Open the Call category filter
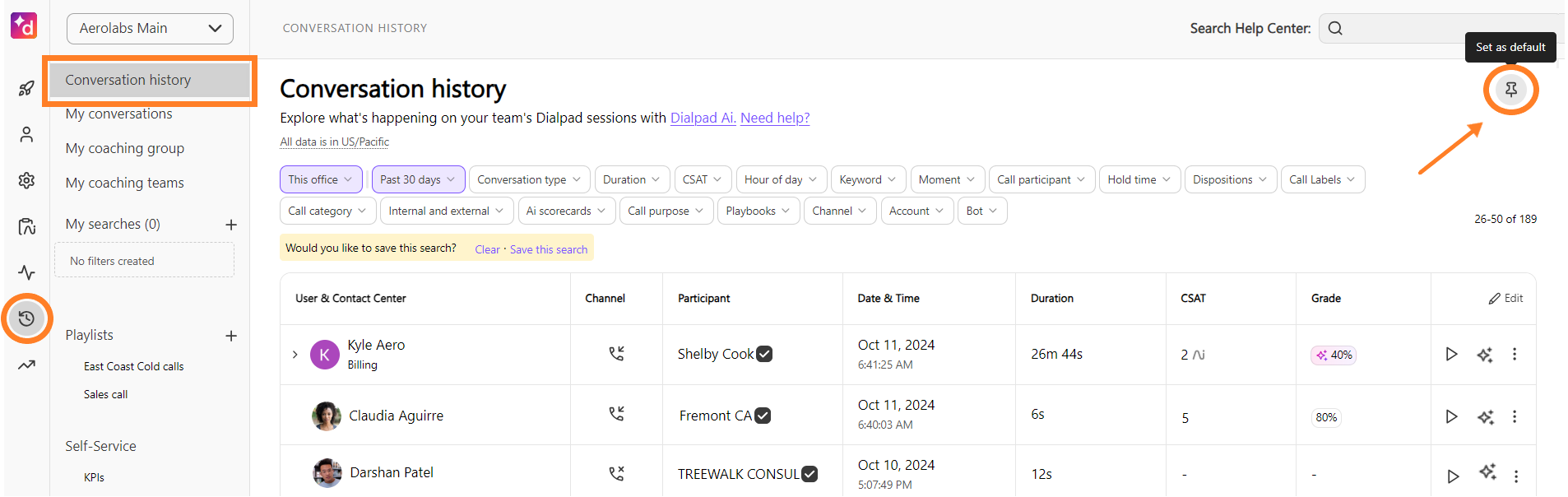1568x497 pixels. point(328,211)
